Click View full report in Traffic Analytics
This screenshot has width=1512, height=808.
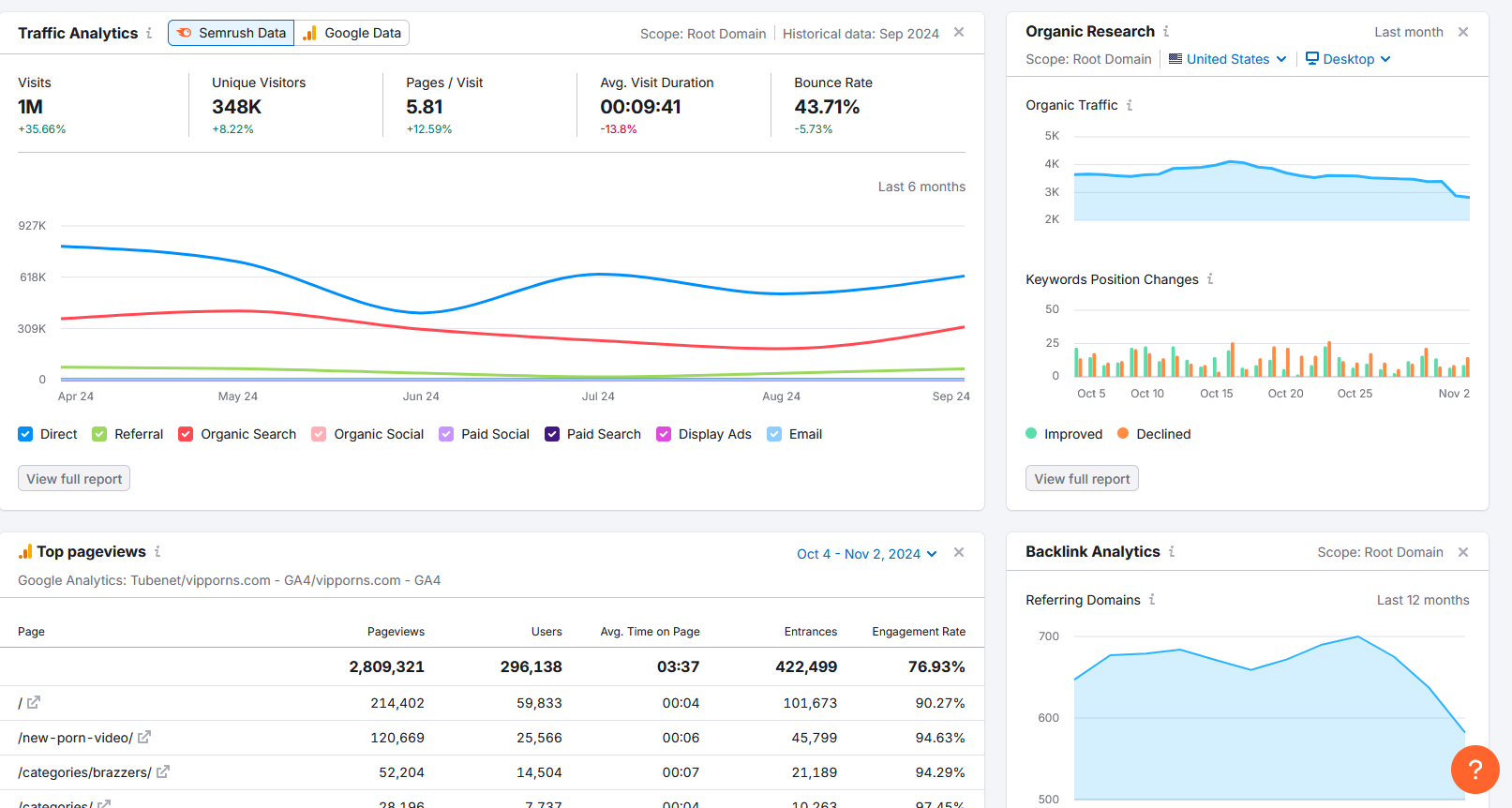click(x=74, y=478)
